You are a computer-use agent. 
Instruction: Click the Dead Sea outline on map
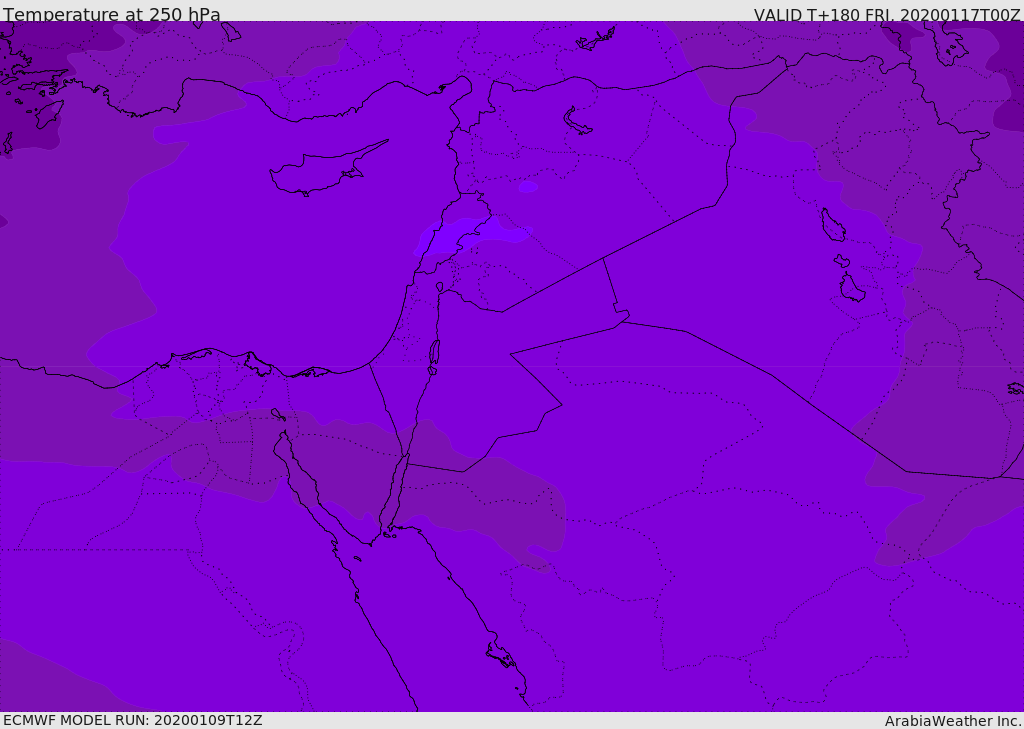click(x=434, y=353)
